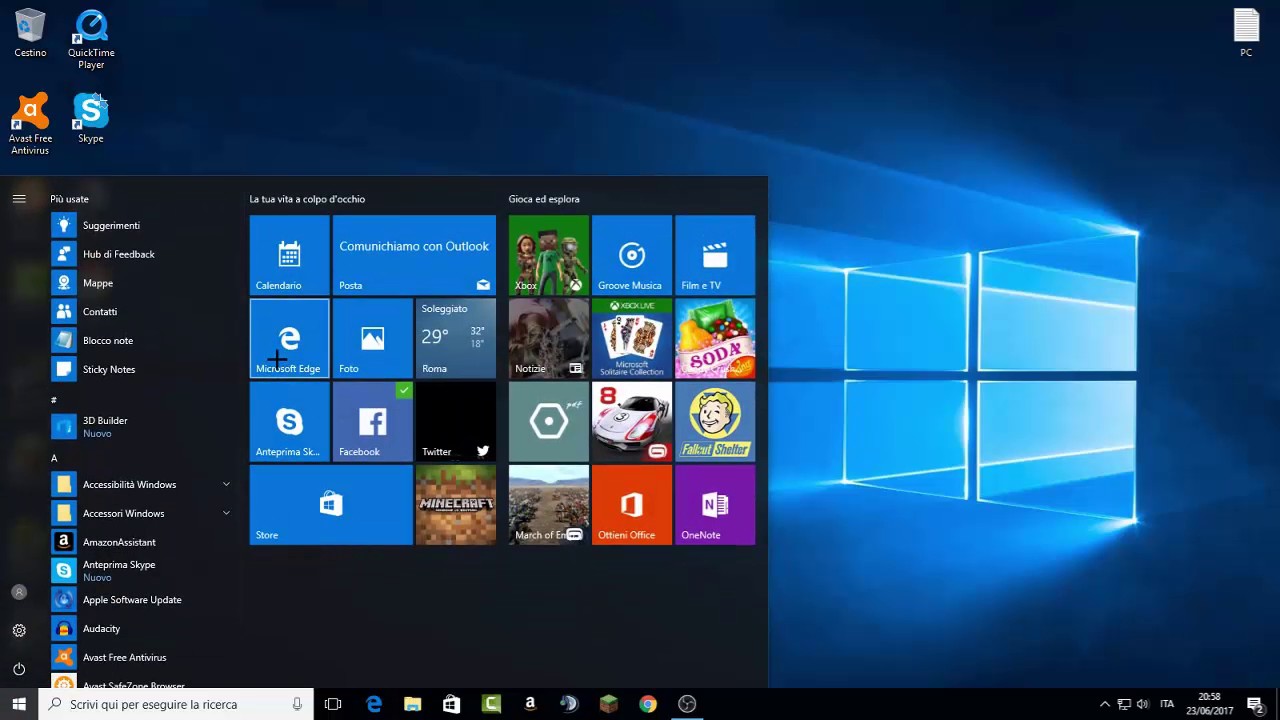Open the user account button
This screenshot has width=1280, height=720.
19,592
